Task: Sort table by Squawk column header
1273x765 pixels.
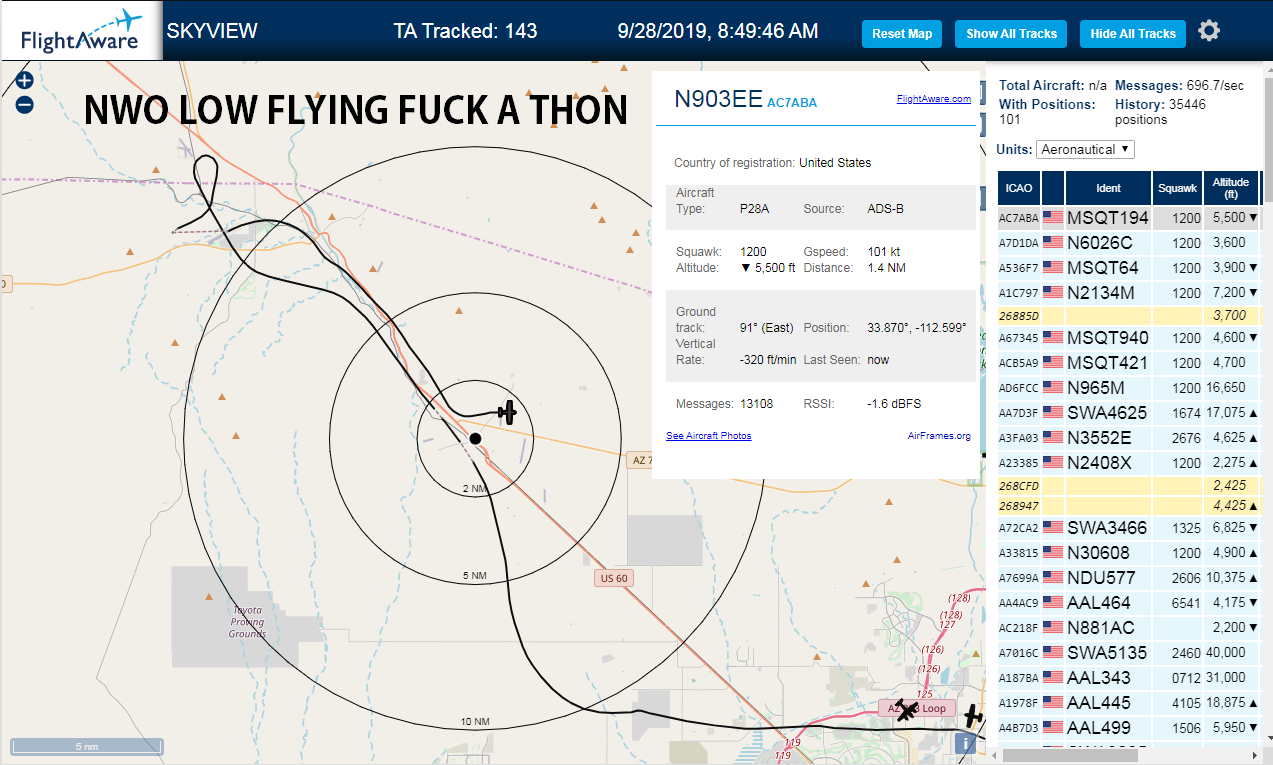Action: (x=1177, y=188)
